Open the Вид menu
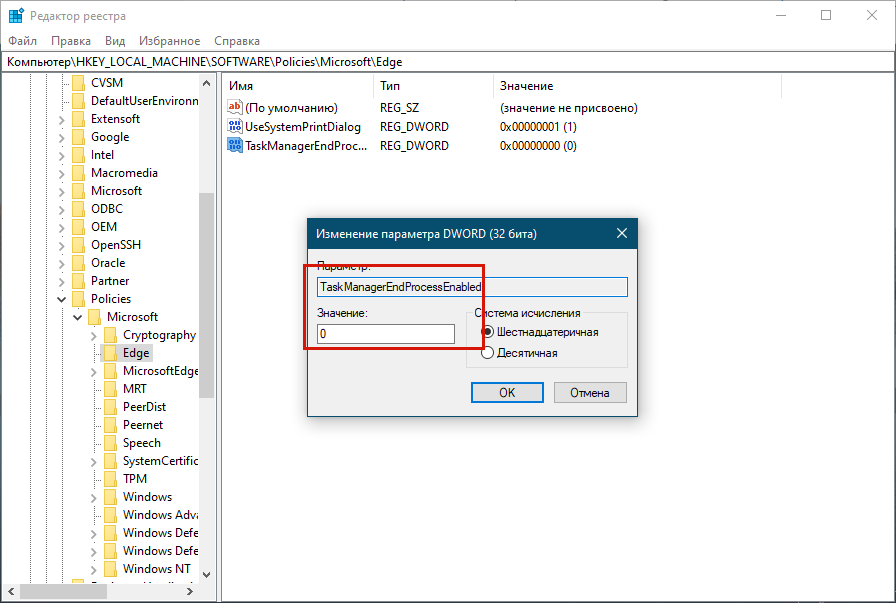Viewport: 896px width, 603px height. 115,41
